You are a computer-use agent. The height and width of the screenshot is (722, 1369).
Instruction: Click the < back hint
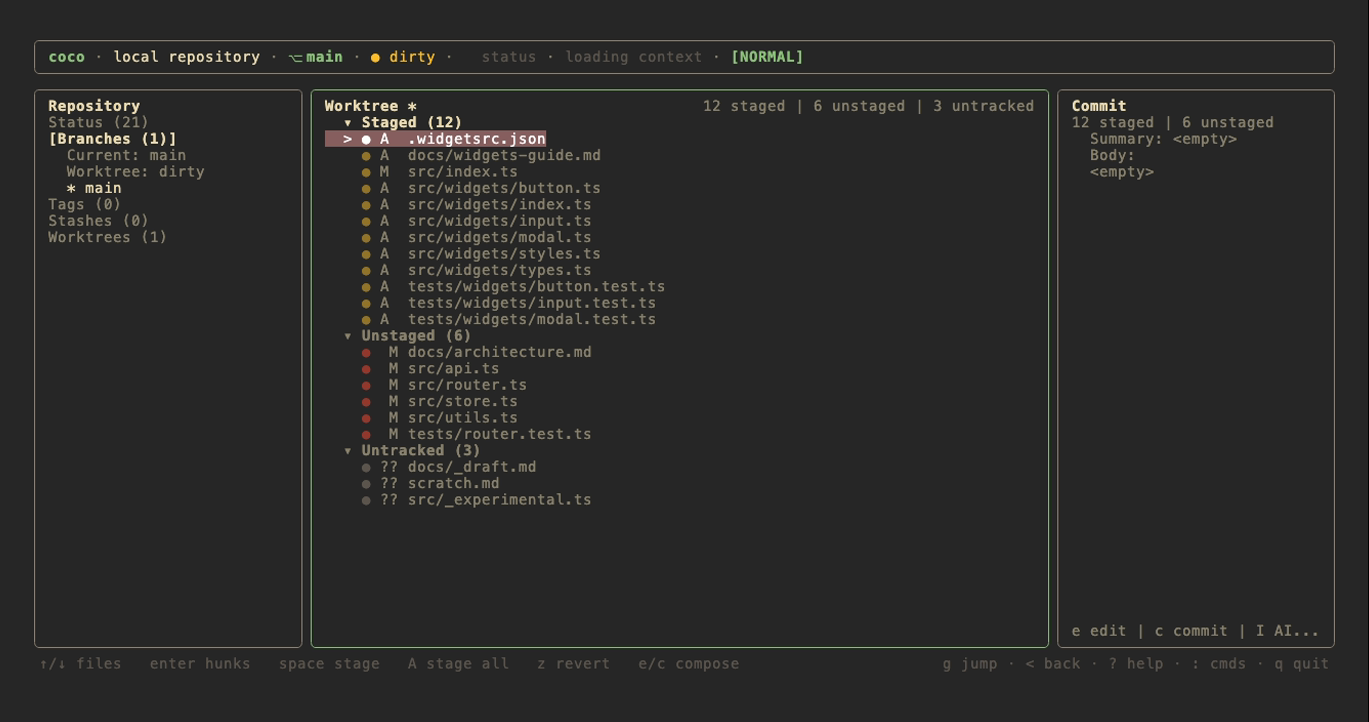click(1053, 664)
